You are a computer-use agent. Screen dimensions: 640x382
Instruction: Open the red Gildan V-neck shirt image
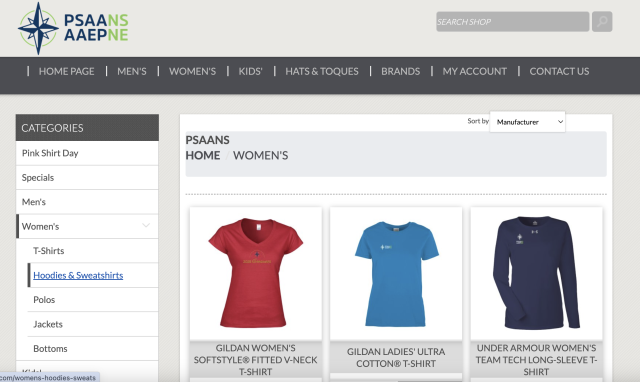point(256,273)
